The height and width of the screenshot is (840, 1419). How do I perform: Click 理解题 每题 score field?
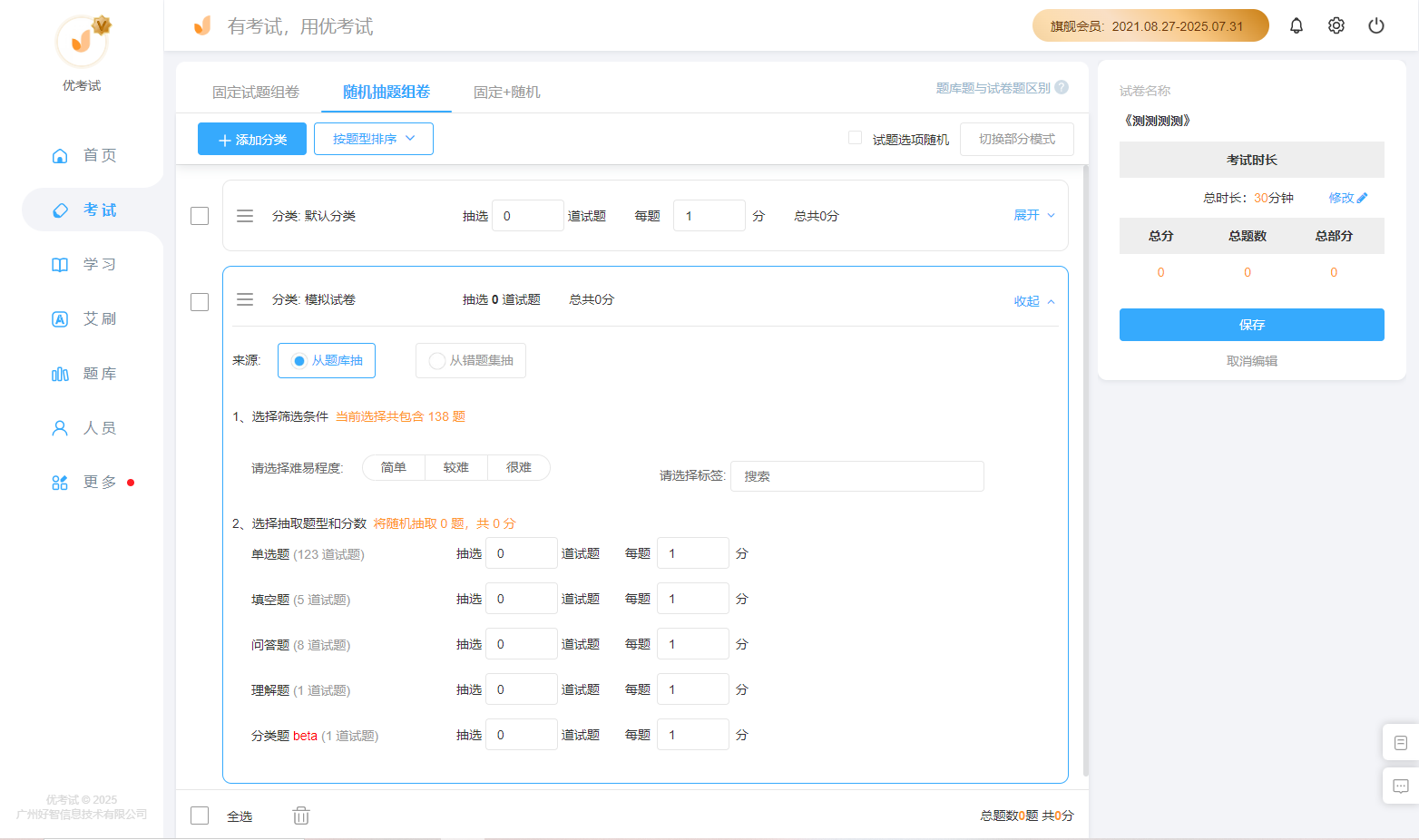[693, 689]
